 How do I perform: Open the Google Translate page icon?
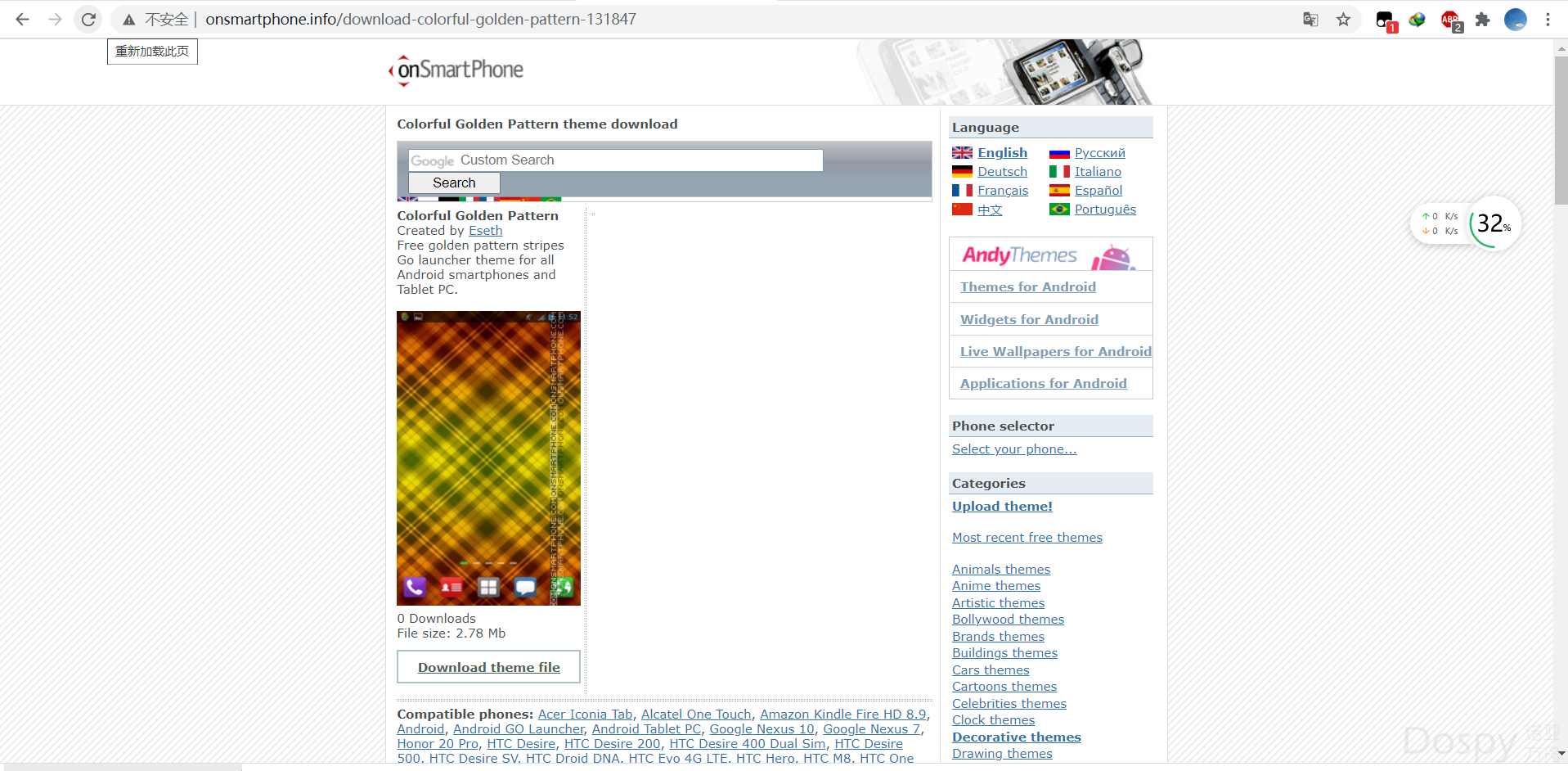(x=1310, y=19)
